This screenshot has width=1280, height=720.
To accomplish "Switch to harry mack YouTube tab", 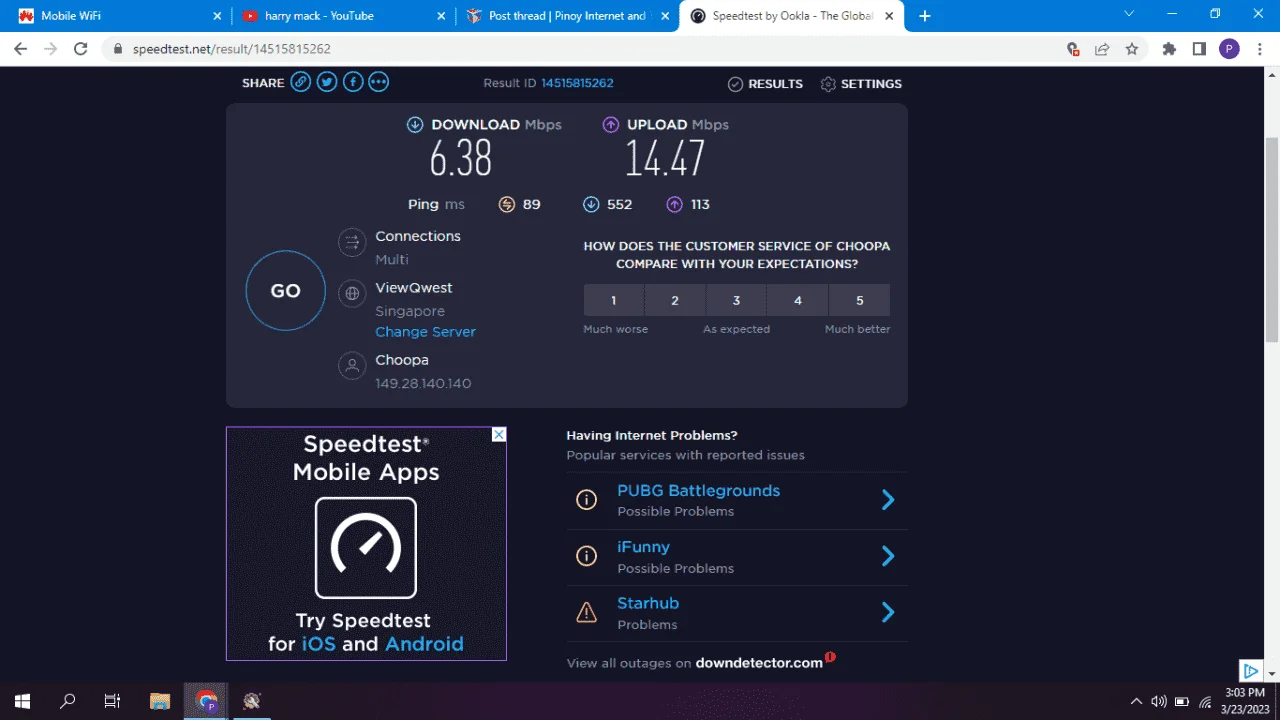I will tap(344, 16).
